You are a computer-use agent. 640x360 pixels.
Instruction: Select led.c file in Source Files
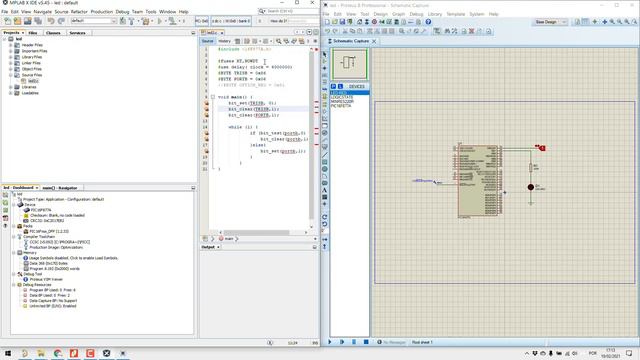pyautogui.click(x=33, y=81)
